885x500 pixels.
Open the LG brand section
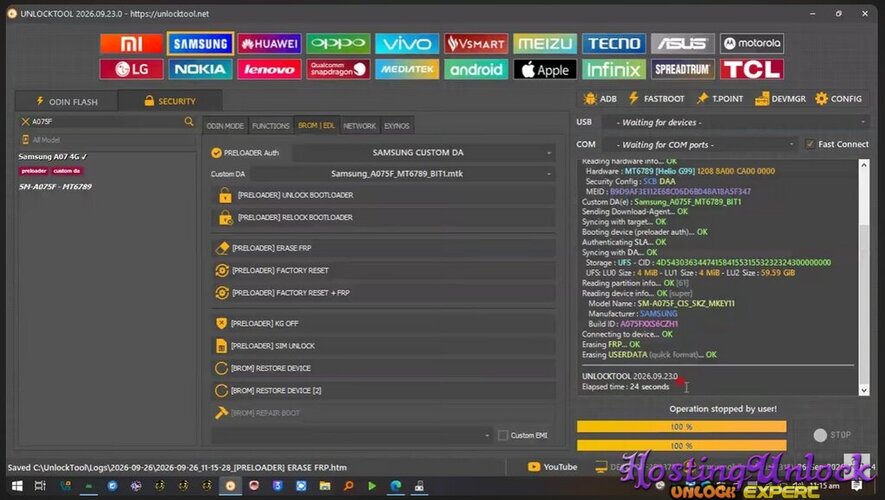132,69
